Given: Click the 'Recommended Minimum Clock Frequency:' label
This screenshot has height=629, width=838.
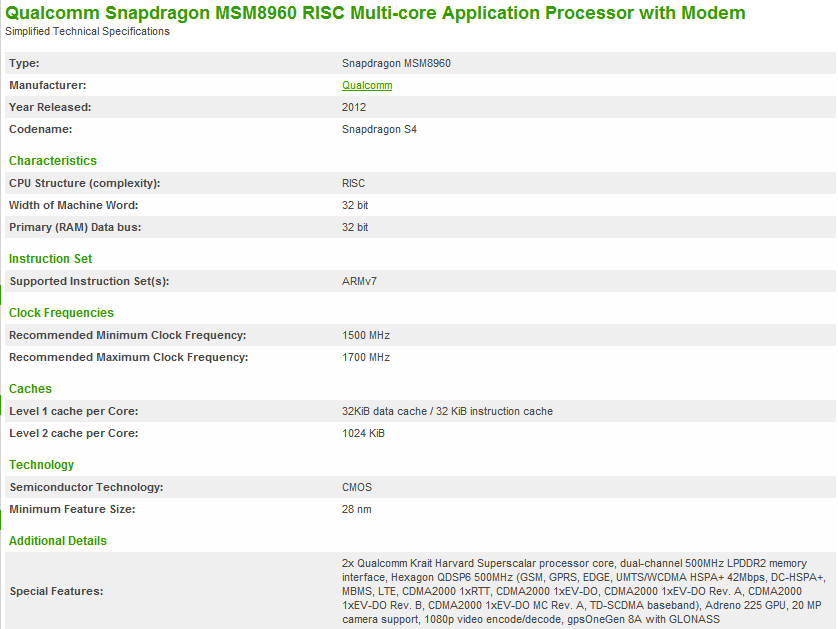Looking at the screenshot, I should pyautogui.click(x=128, y=335).
